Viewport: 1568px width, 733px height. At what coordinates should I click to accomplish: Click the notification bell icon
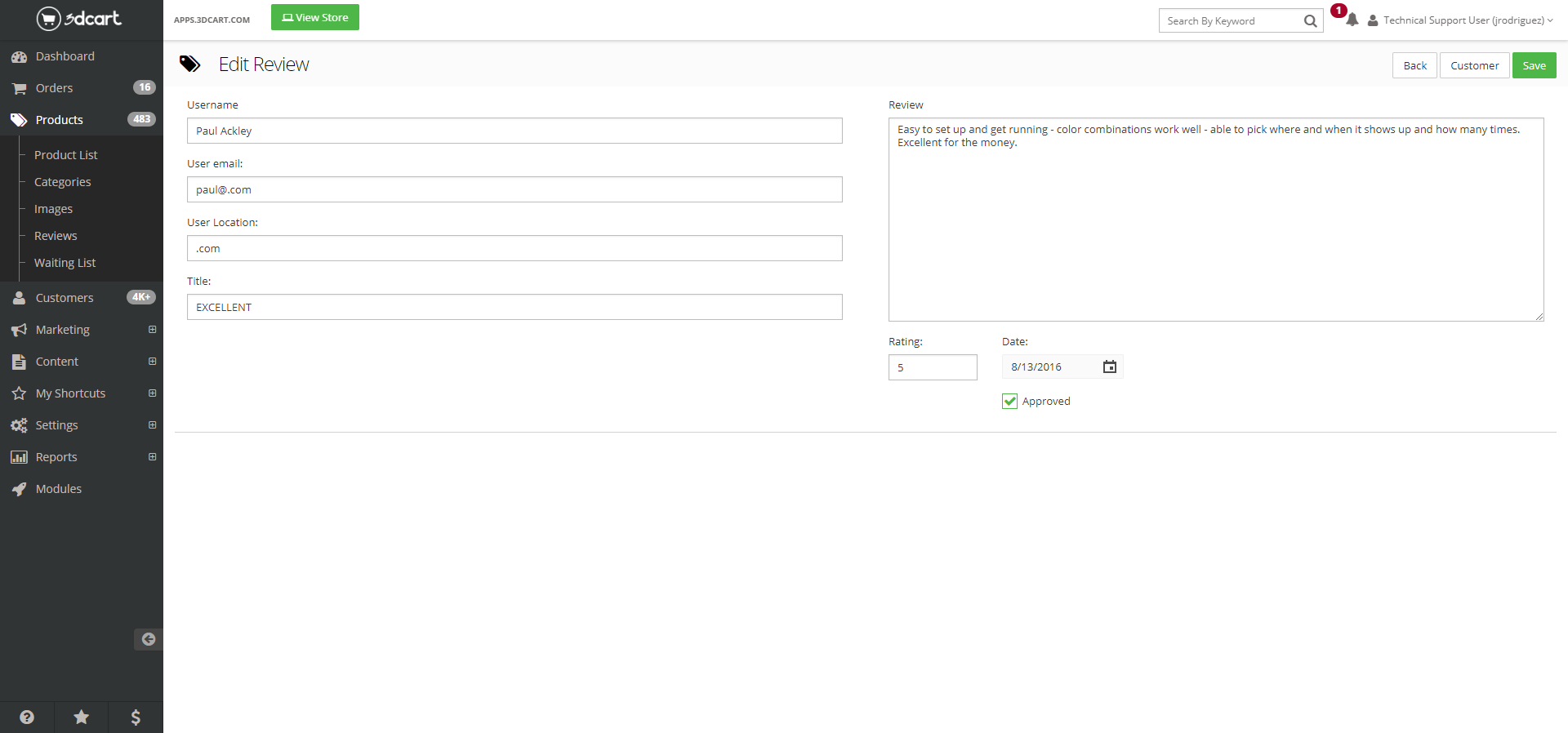[1352, 20]
